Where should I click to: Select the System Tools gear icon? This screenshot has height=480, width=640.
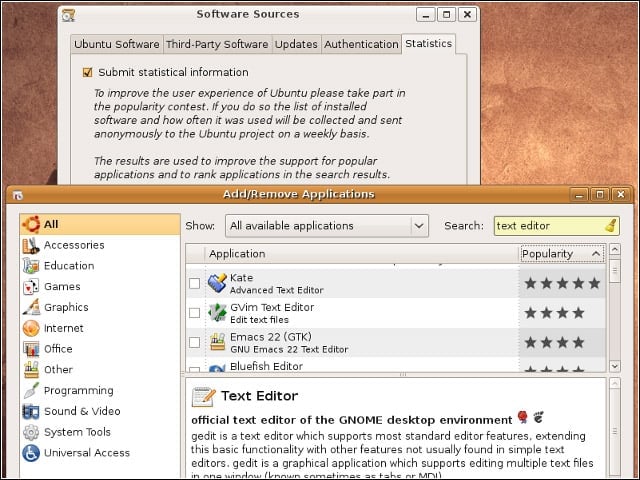[31, 432]
